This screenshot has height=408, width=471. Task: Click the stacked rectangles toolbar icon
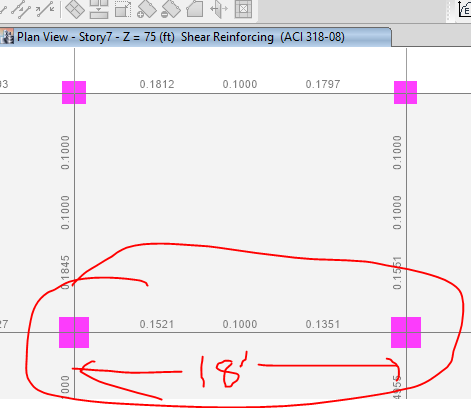(x=99, y=9)
